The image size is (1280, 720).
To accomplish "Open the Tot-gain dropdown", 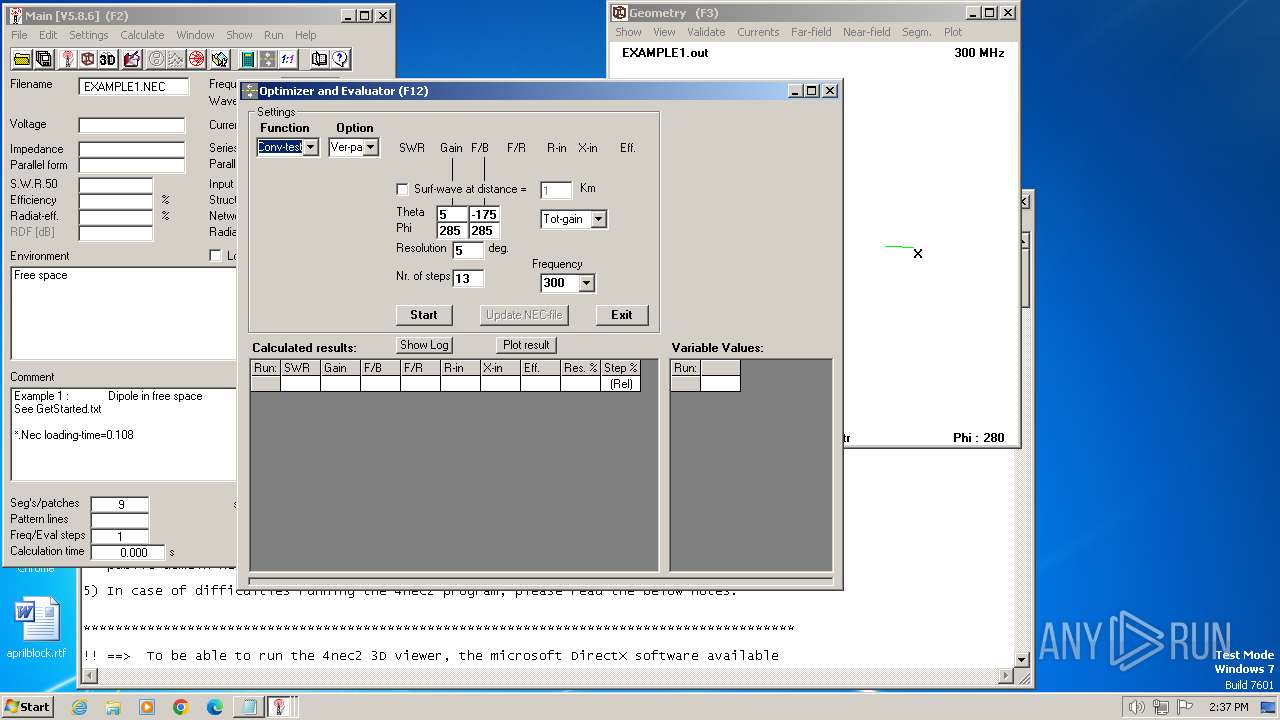I will (x=598, y=219).
